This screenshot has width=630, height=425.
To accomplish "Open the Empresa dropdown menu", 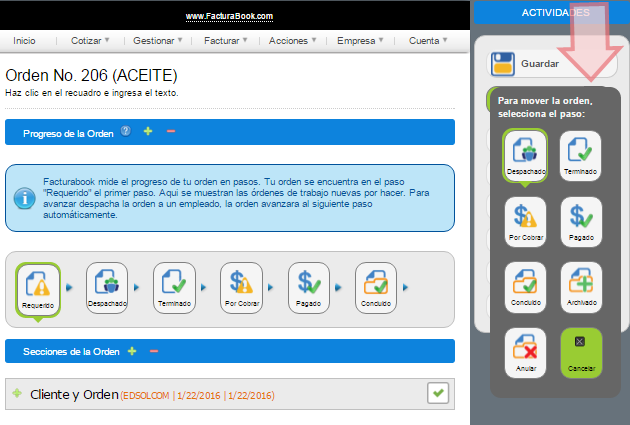I will tap(360, 41).
